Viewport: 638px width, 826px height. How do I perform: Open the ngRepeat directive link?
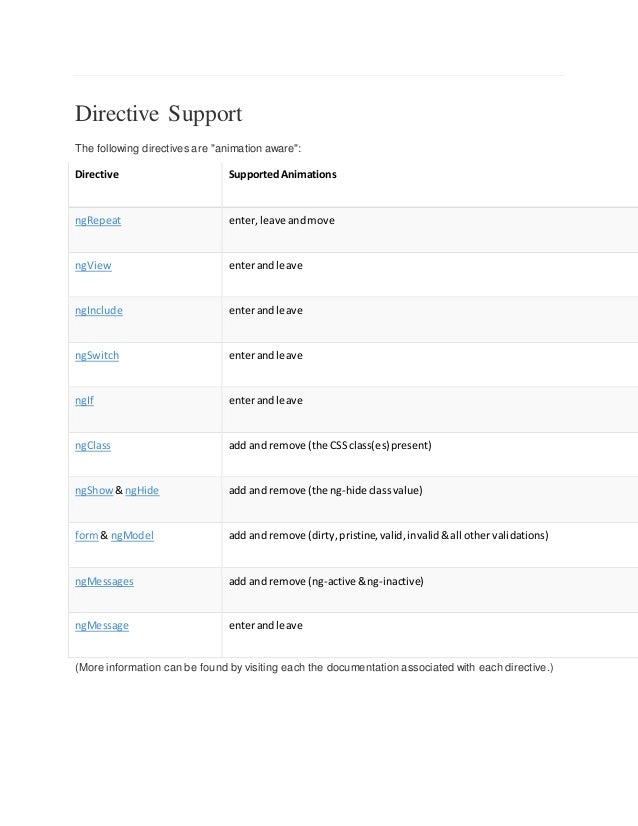coord(98,221)
